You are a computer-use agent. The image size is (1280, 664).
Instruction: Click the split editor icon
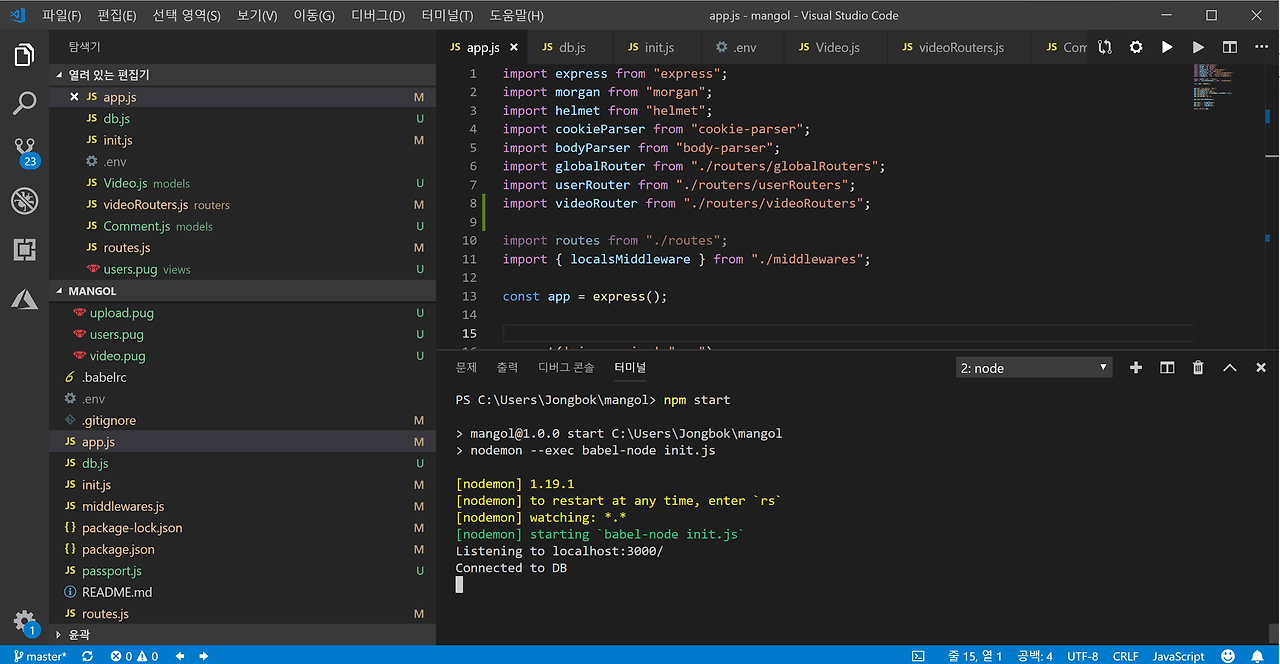click(x=1230, y=47)
